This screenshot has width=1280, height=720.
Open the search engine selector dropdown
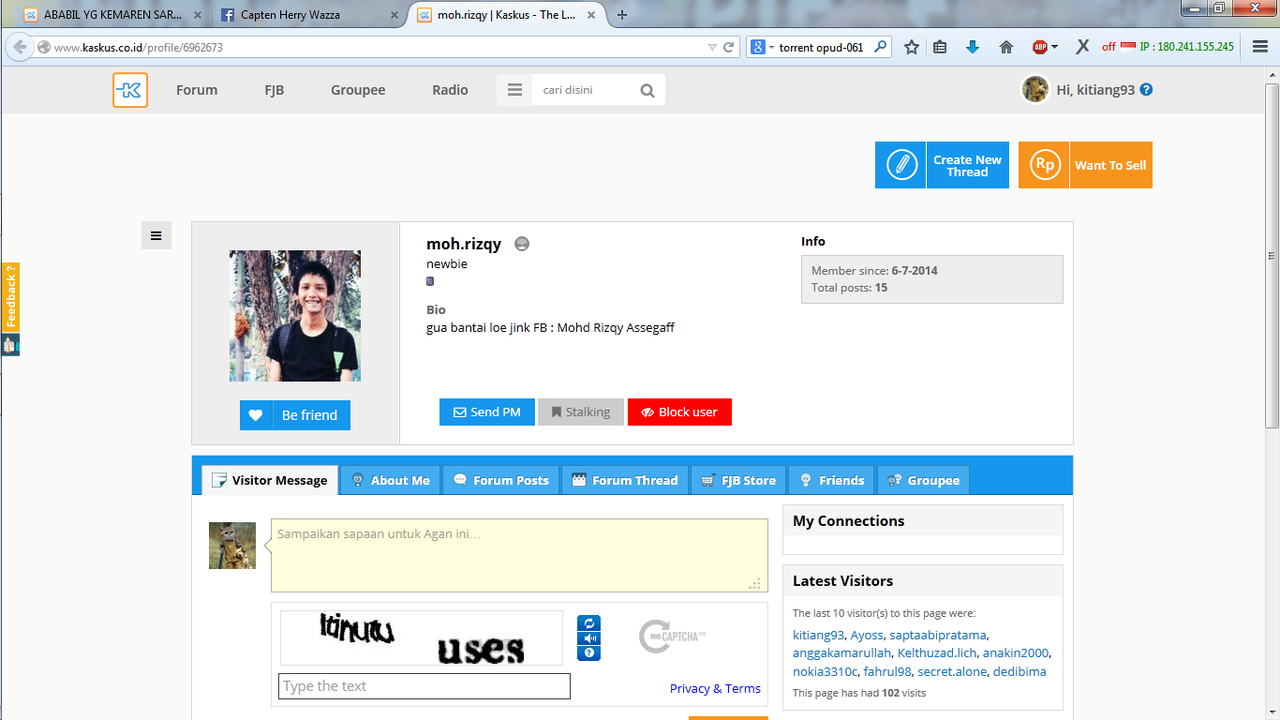pyautogui.click(x=762, y=47)
